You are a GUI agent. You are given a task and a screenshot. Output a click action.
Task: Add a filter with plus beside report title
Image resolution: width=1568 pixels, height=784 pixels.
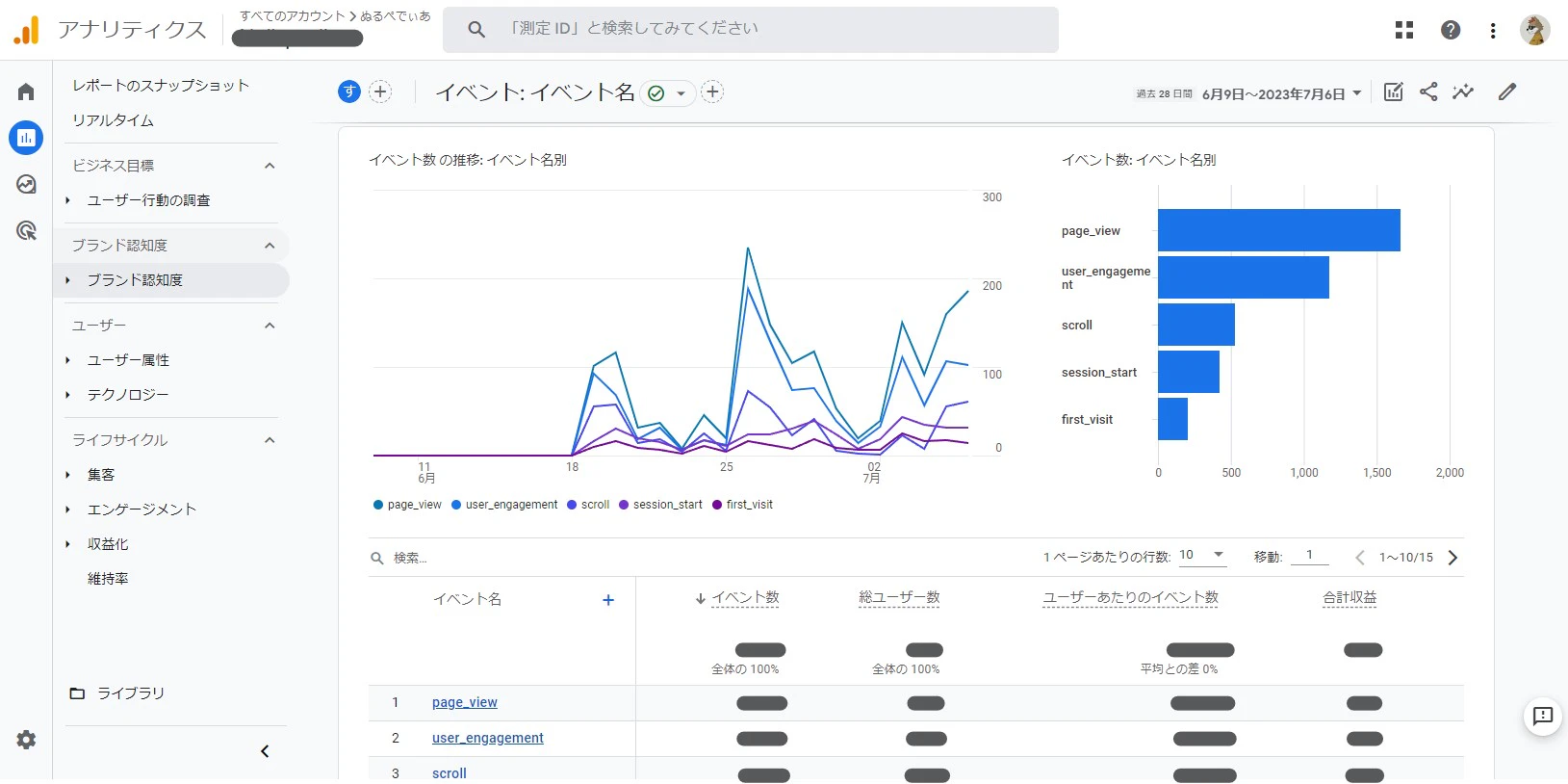[712, 91]
